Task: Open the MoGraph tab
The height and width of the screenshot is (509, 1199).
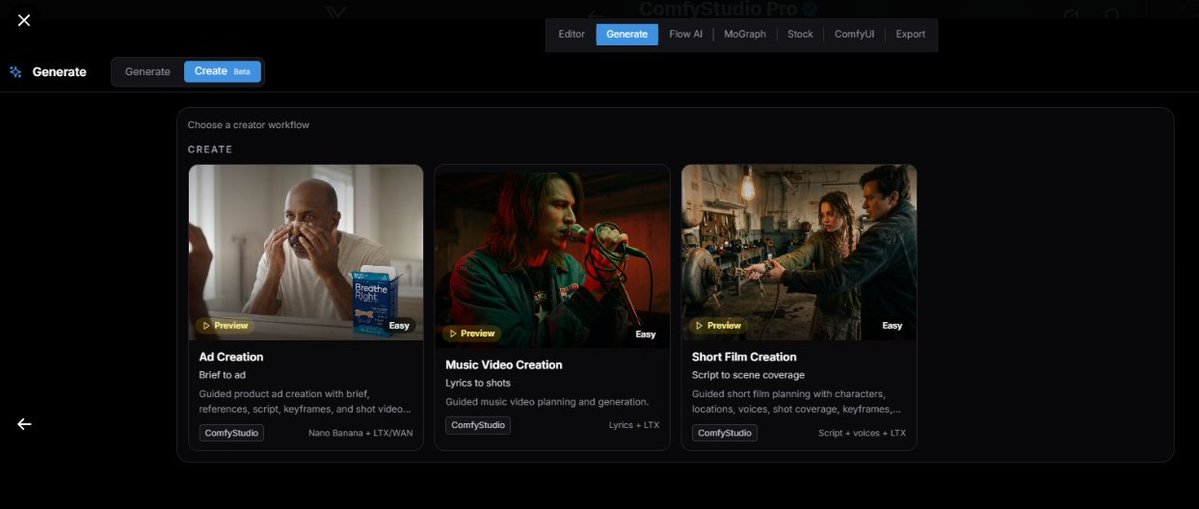Action: [745, 34]
